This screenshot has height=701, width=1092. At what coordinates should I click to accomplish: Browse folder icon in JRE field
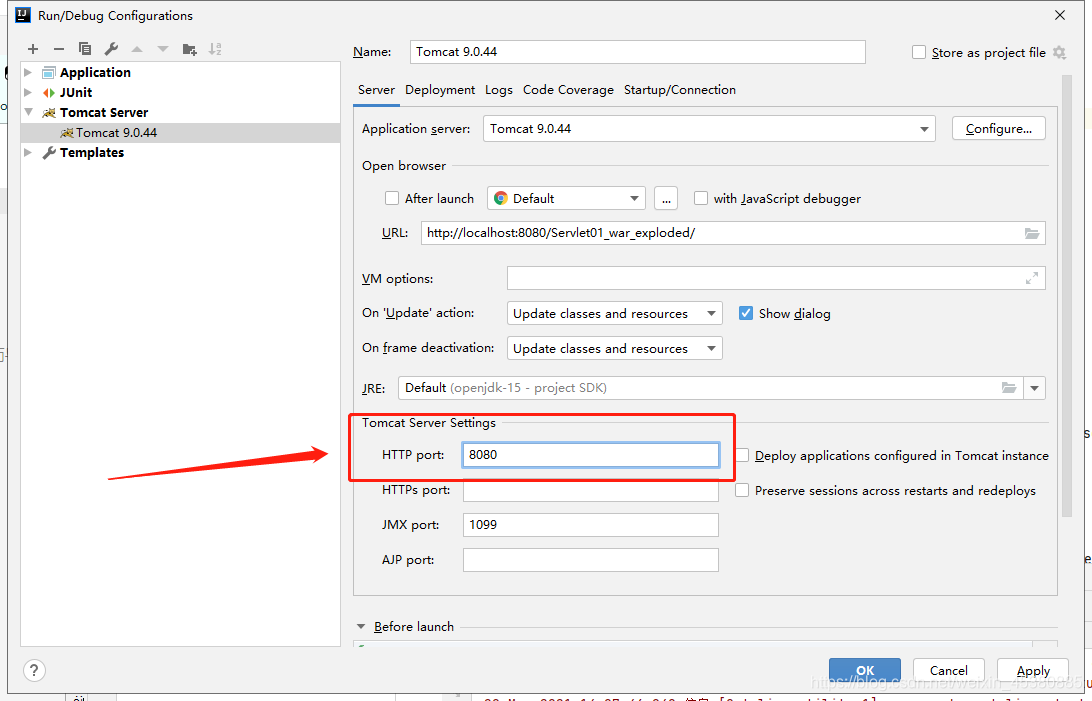tap(1008, 388)
